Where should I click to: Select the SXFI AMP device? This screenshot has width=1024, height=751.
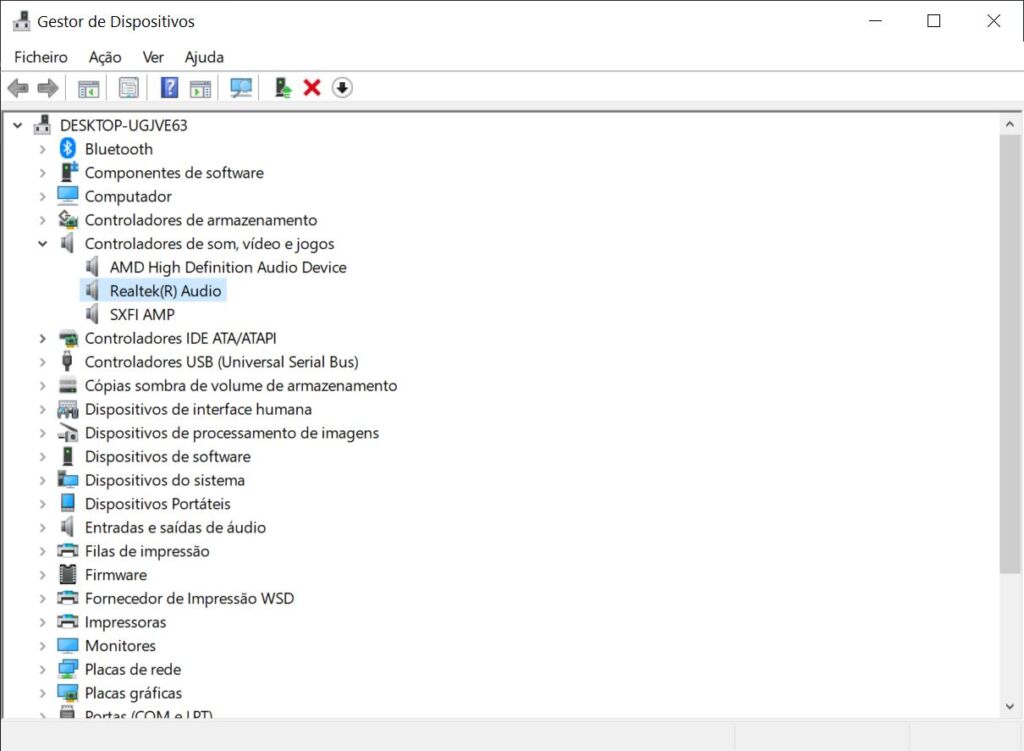pos(142,315)
